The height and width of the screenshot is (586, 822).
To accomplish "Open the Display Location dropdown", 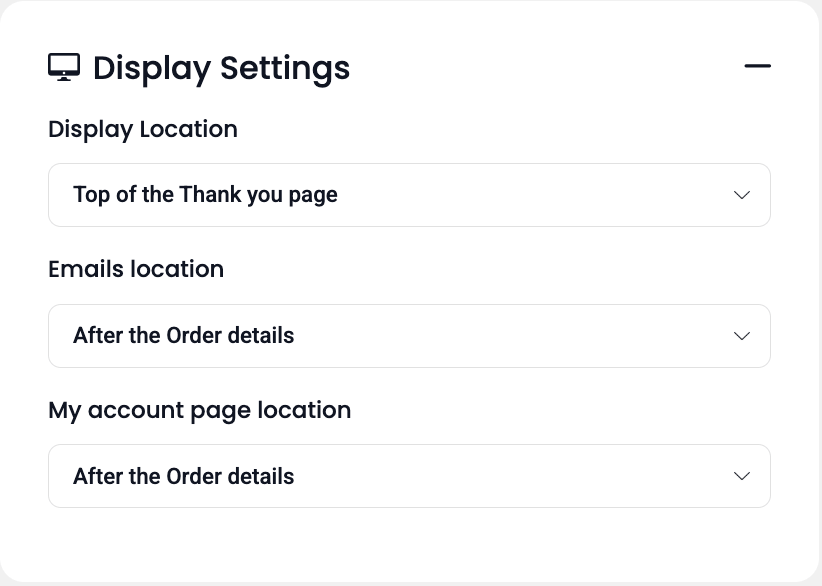I will pos(409,195).
